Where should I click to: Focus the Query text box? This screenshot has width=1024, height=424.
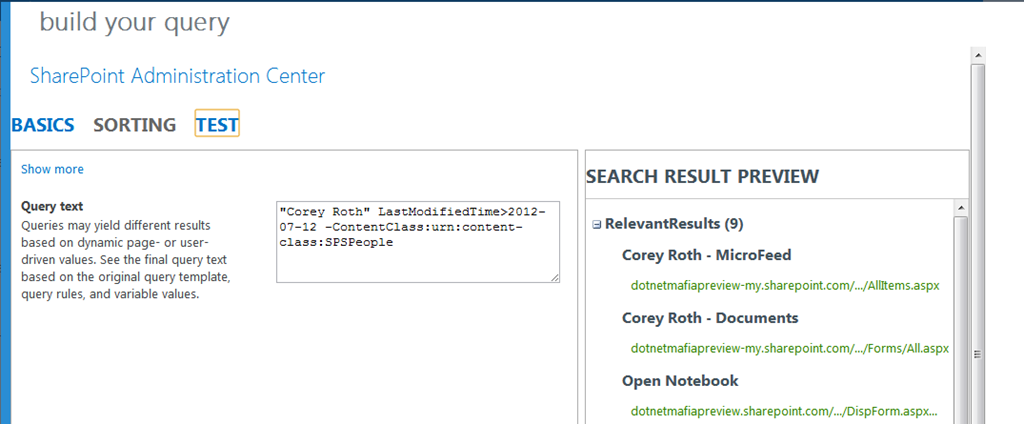point(418,242)
